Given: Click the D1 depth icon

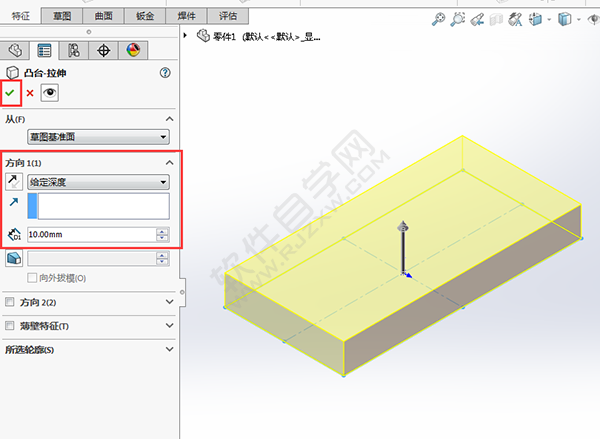Looking at the screenshot, I should (14, 234).
